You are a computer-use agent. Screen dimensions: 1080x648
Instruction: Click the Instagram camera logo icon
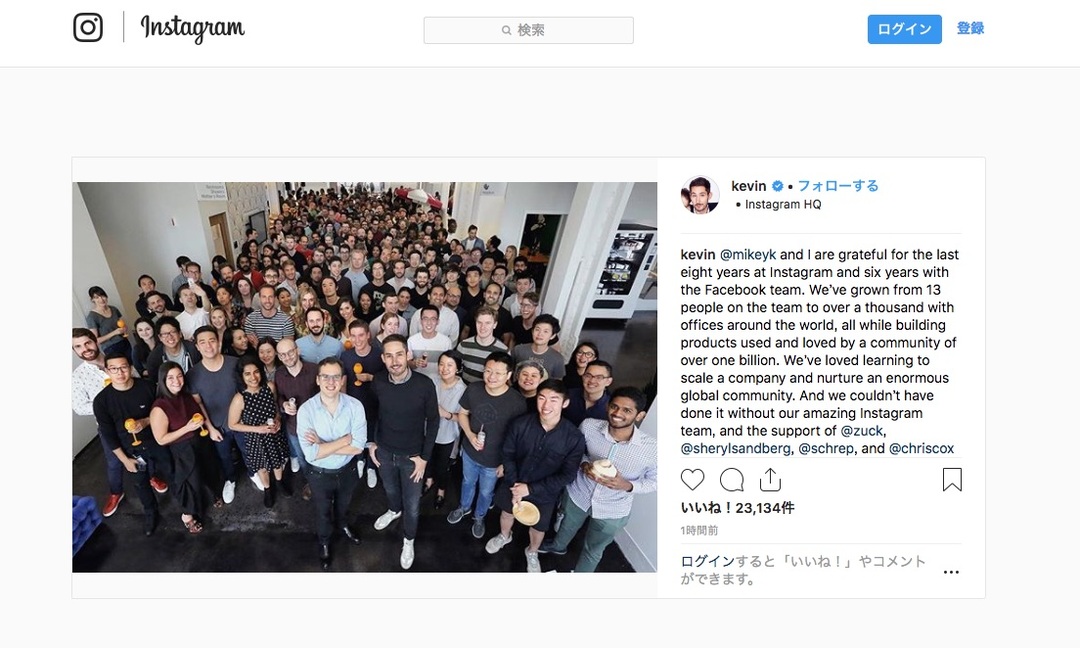88,28
